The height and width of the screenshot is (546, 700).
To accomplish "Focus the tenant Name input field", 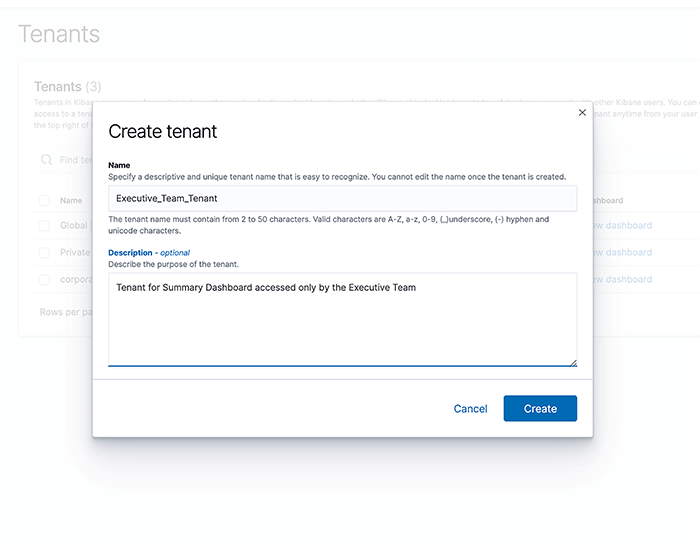I will (x=342, y=198).
